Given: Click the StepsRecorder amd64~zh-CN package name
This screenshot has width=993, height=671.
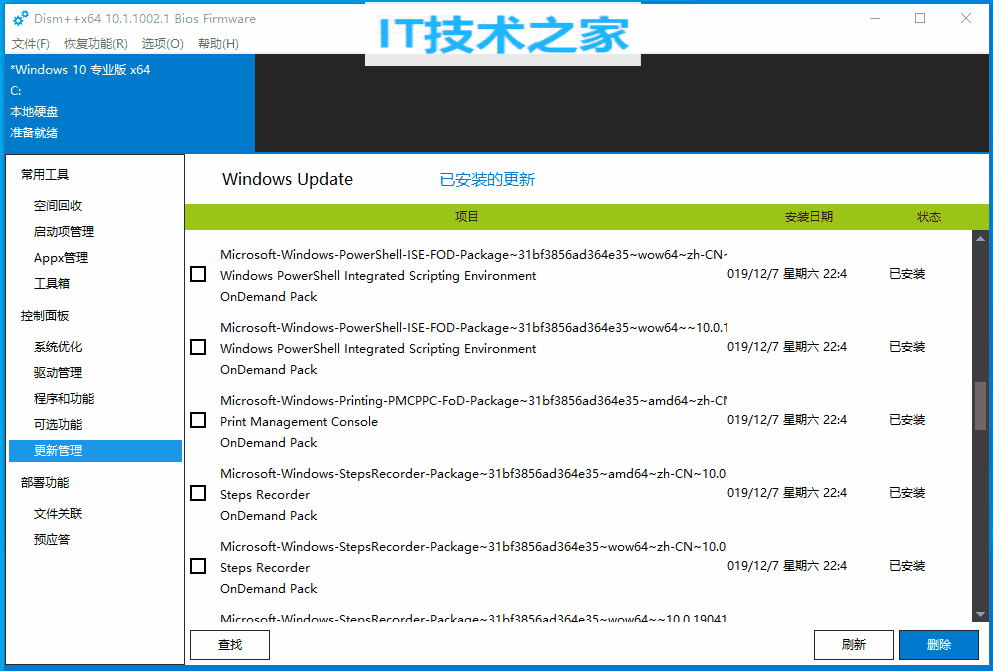Looking at the screenshot, I should pyautogui.click(x=473, y=473).
